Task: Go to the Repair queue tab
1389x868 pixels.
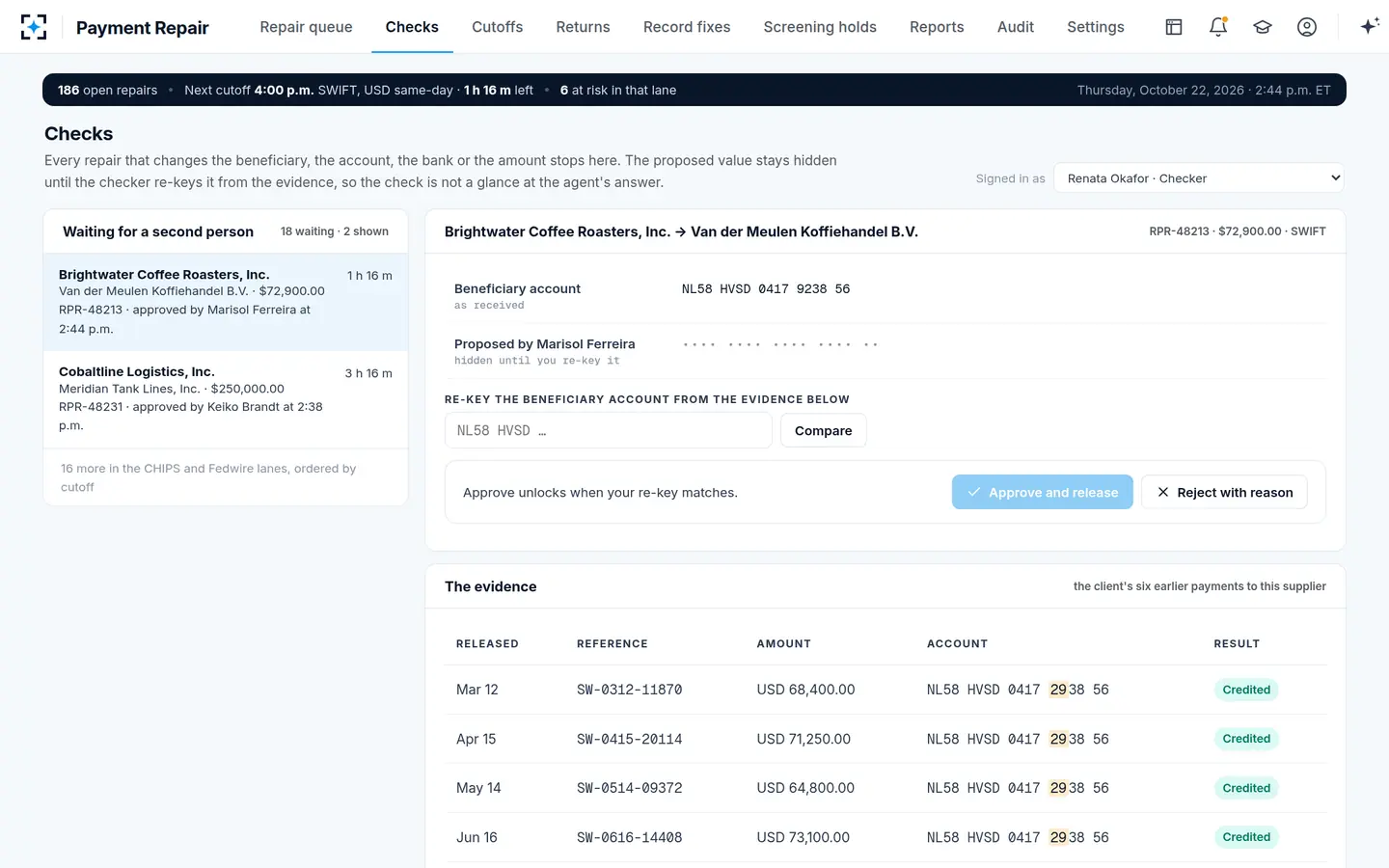Action: tap(306, 27)
